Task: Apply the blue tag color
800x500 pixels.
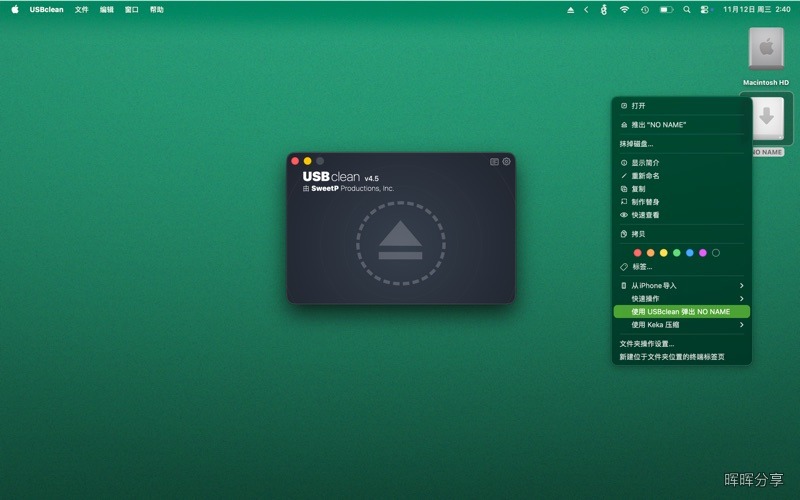Action: (690, 253)
